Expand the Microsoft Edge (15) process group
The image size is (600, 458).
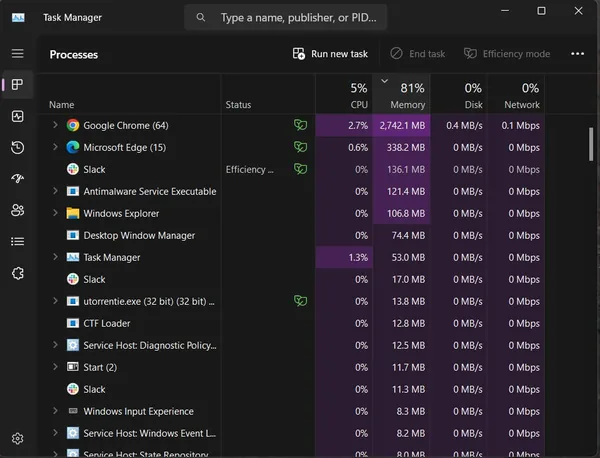55,147
